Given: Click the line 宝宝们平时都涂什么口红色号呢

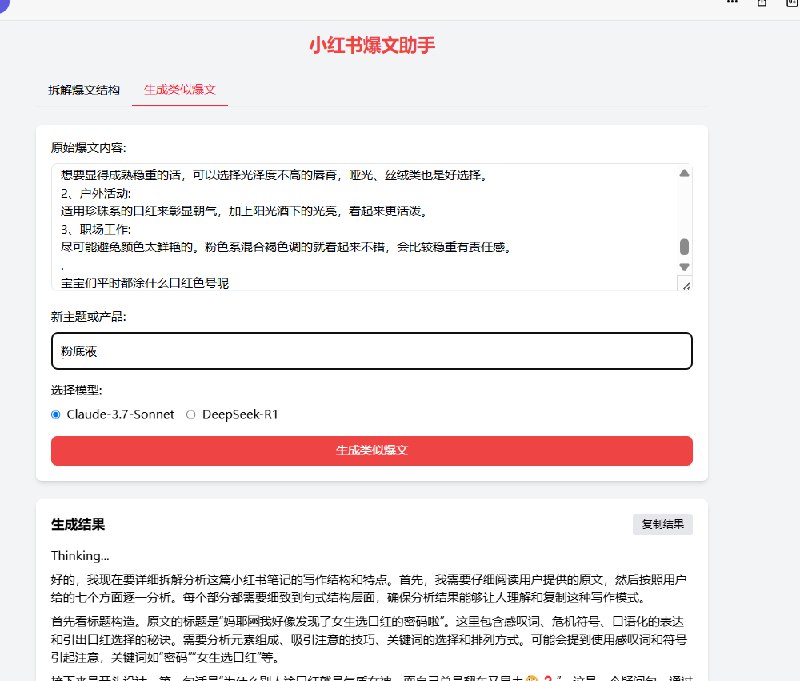Looking at the screenshot, I should [x=145, y=283].
